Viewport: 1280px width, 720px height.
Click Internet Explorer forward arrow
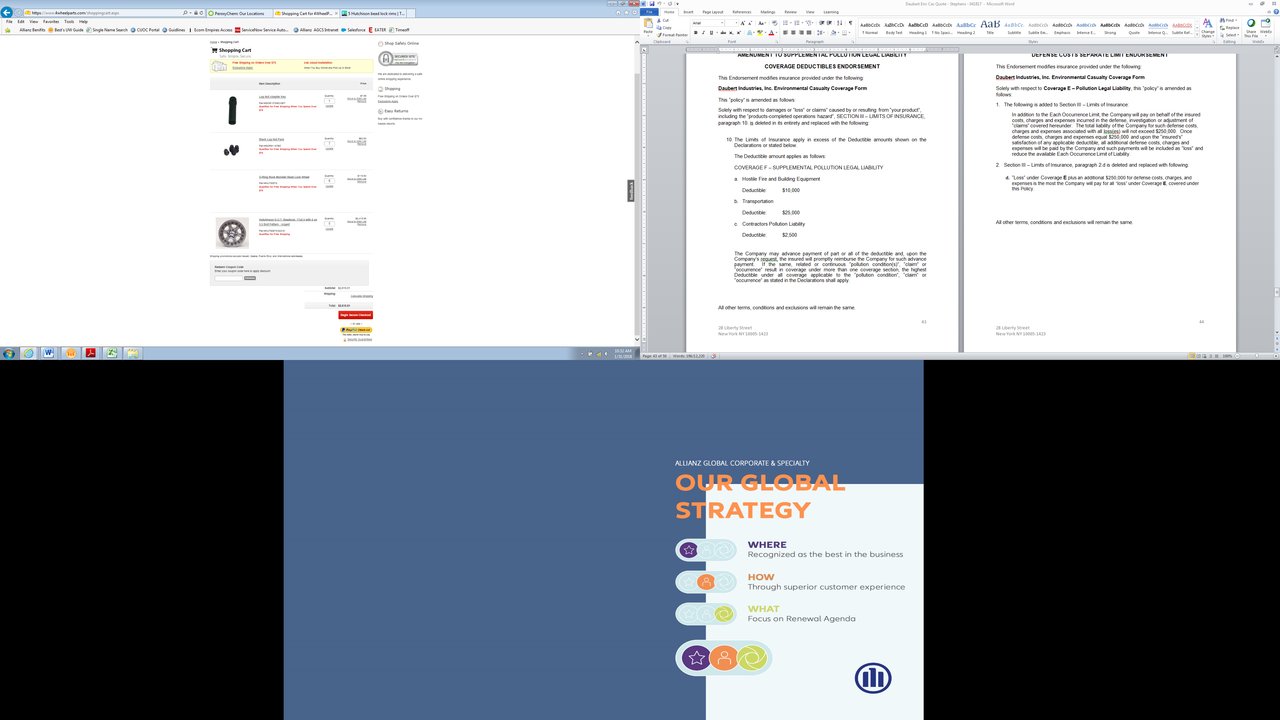pos(18,12)
